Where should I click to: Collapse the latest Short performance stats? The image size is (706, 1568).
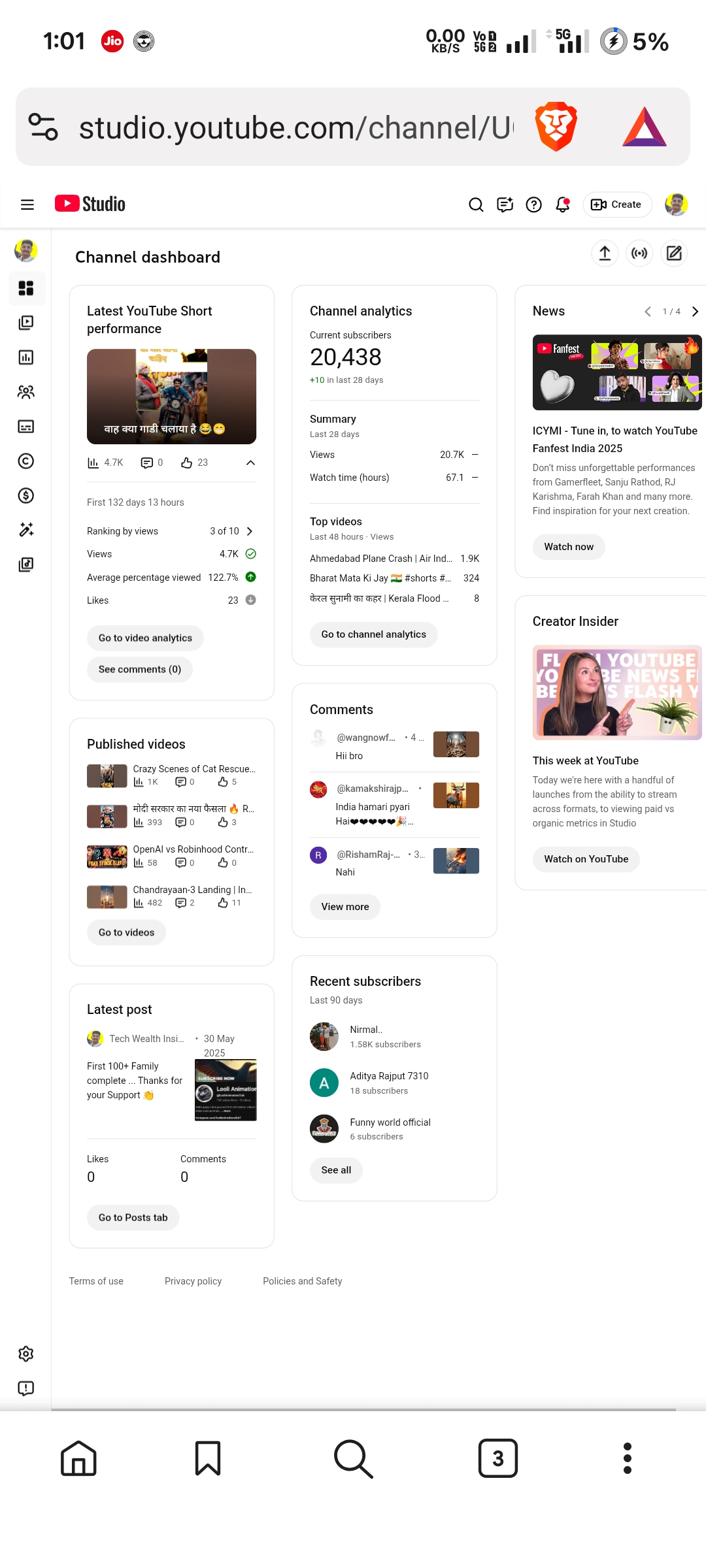[250, 463]
